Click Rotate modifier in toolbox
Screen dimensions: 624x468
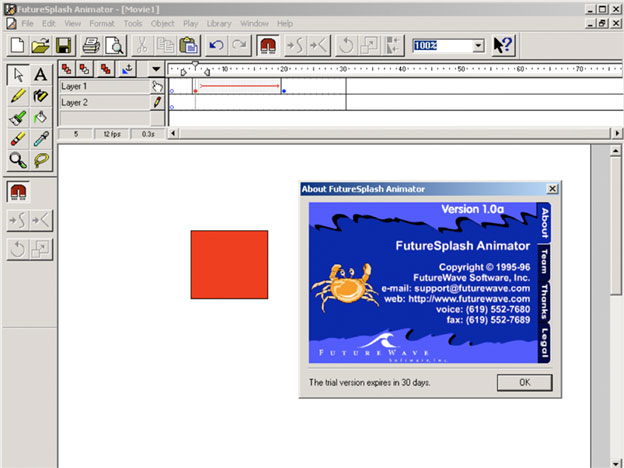[x=18, y=250]
